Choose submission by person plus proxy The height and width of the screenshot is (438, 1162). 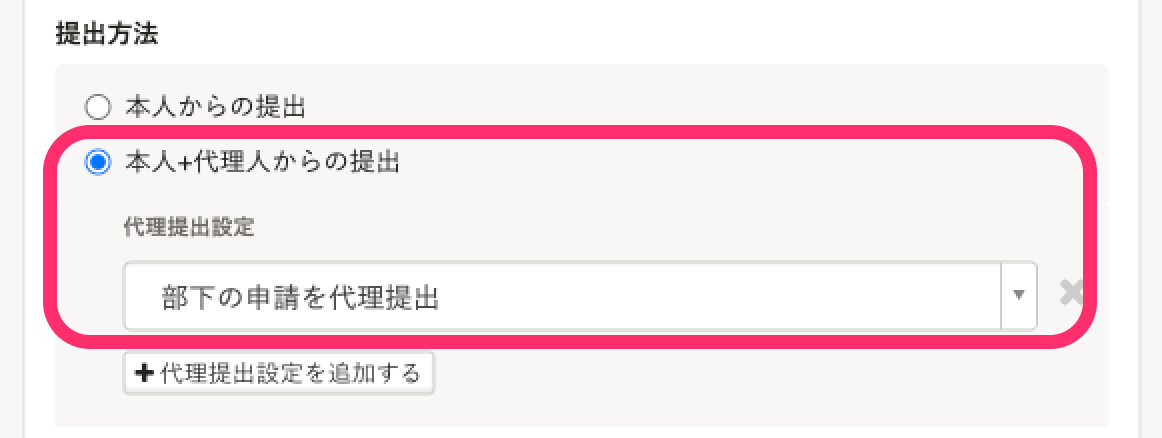click(96, 162)
